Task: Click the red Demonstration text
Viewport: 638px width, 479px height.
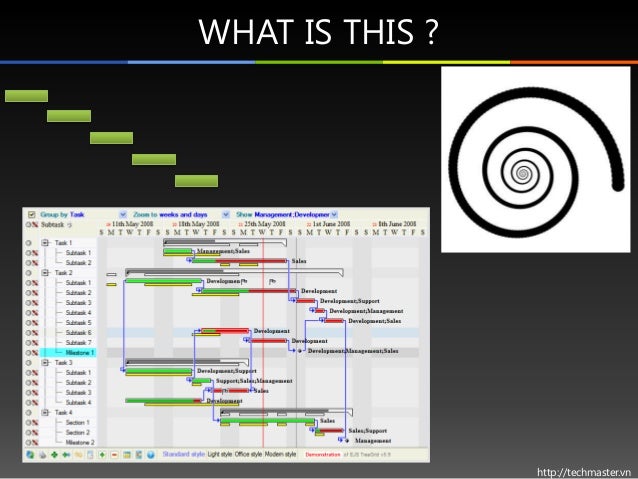Action: 323,455
